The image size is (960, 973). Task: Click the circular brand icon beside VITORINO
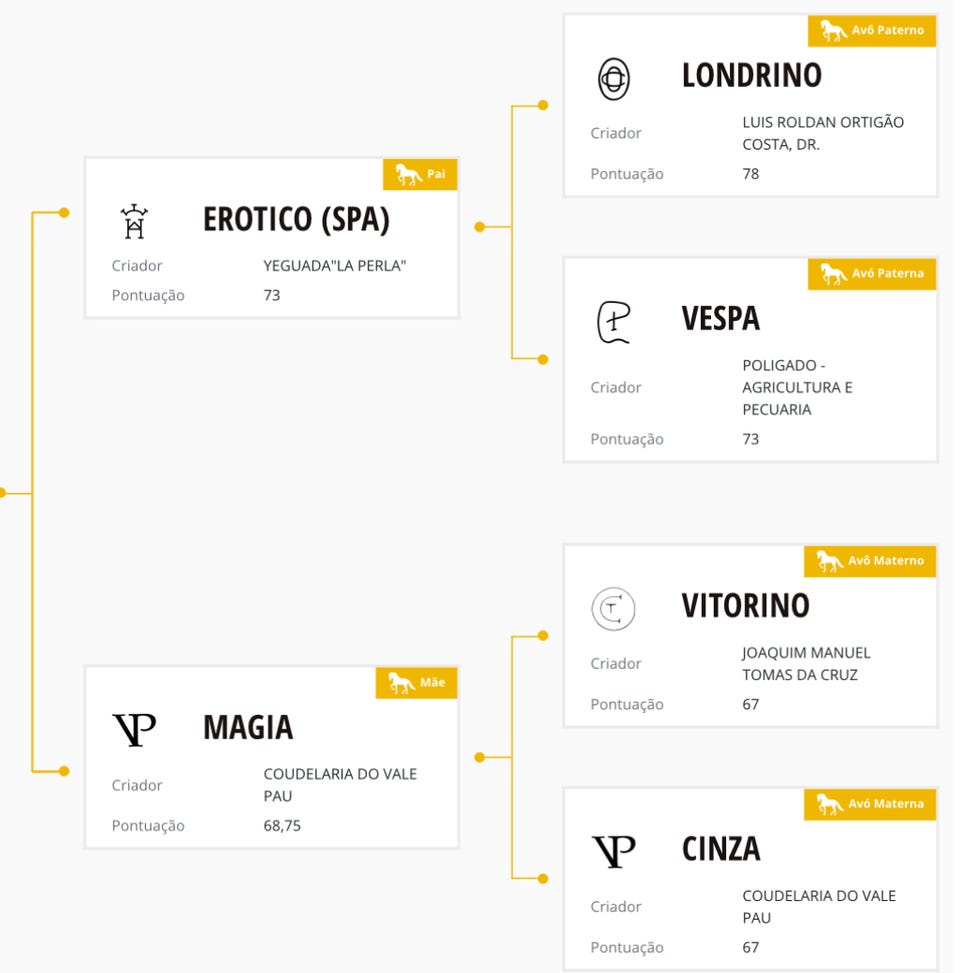(613, 608)
